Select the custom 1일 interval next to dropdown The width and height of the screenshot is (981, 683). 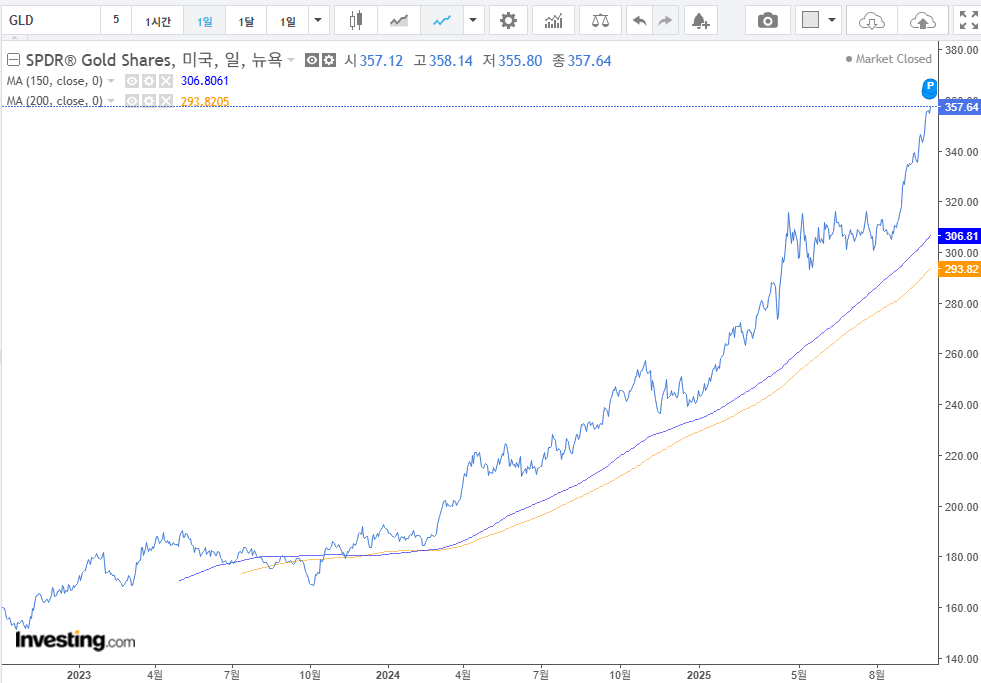coord(288,21)
